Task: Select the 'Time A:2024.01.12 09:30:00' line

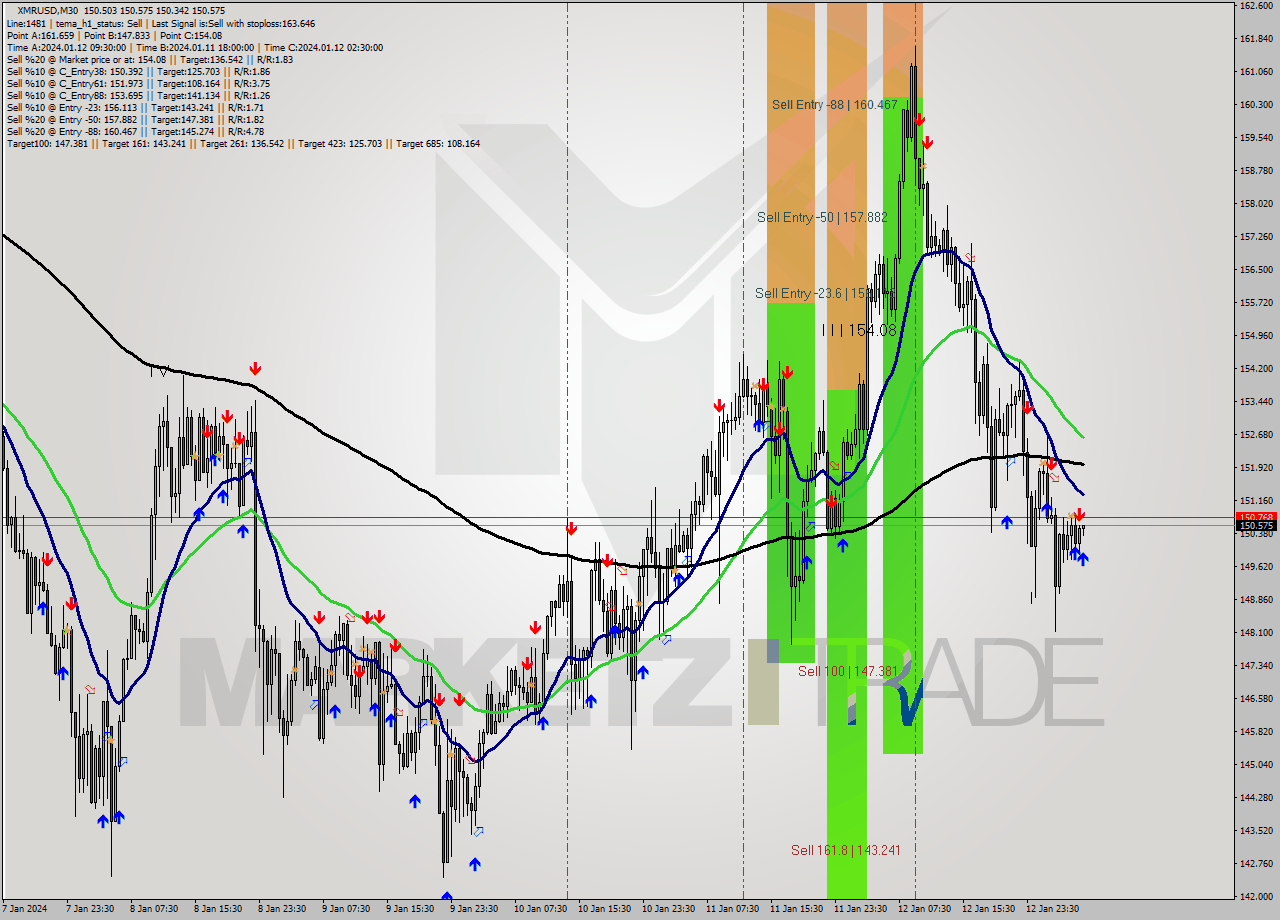Action: pyautogui.click(x=194, y=47)
